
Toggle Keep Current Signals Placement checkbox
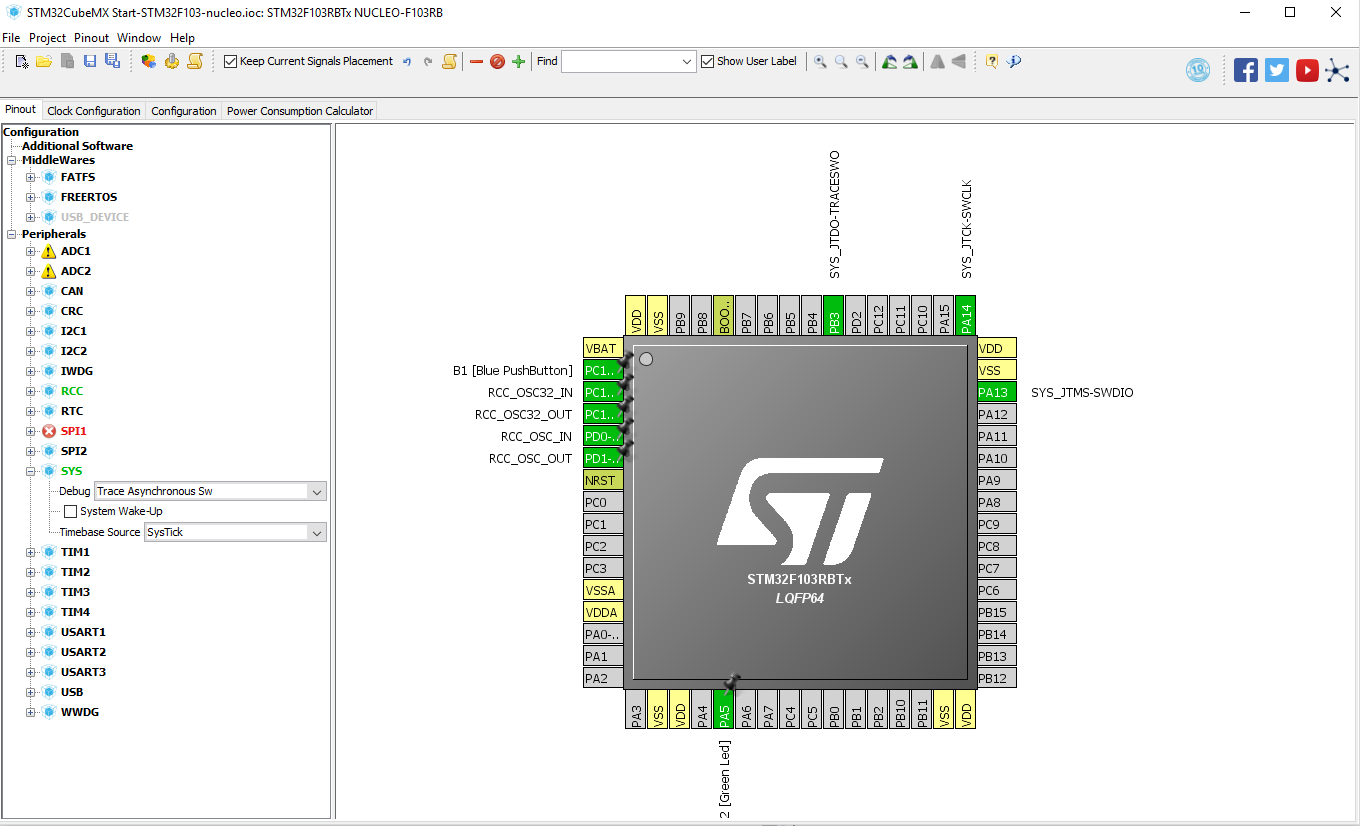click(231, 62)
